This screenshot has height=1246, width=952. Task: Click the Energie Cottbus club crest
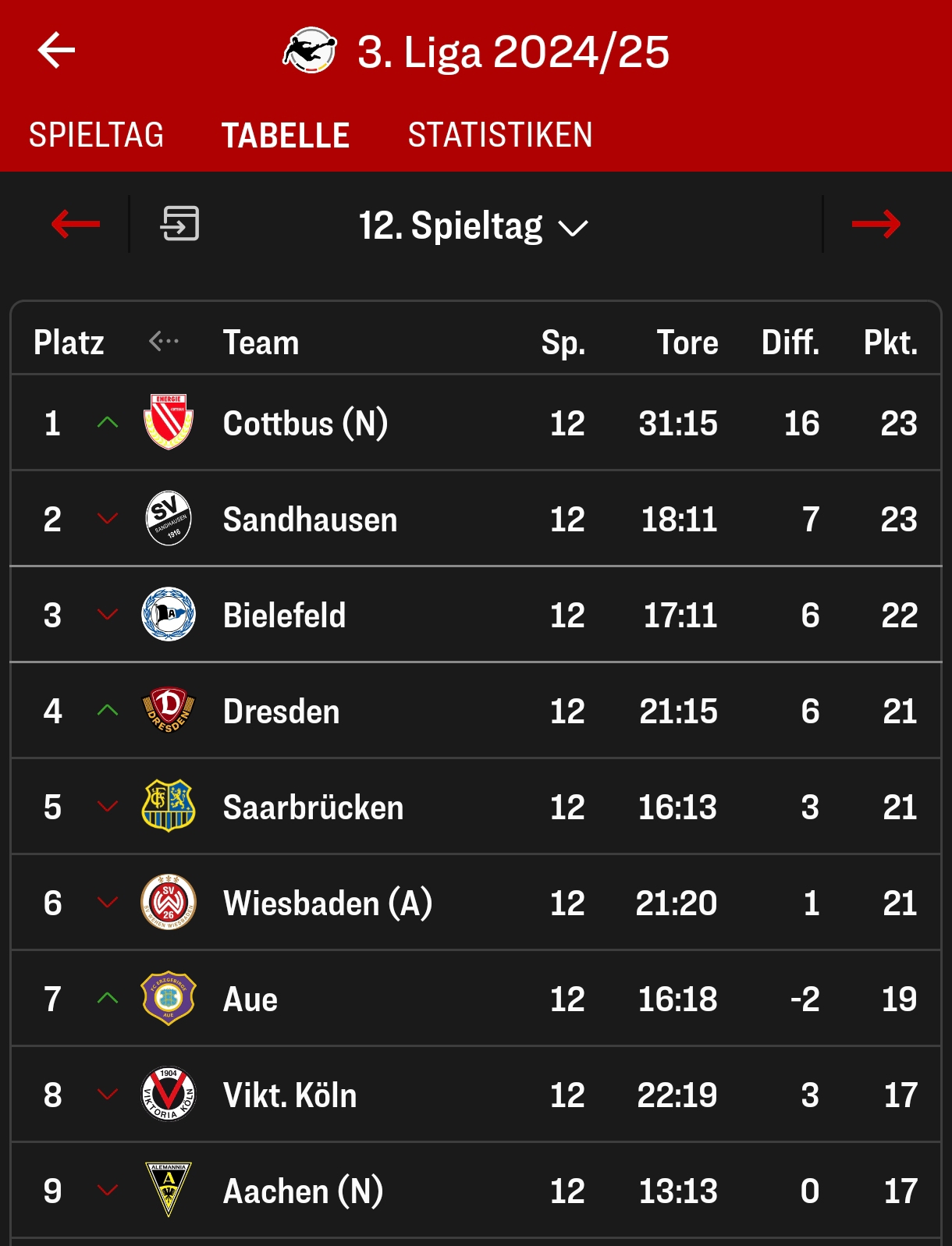coord(169,422)
